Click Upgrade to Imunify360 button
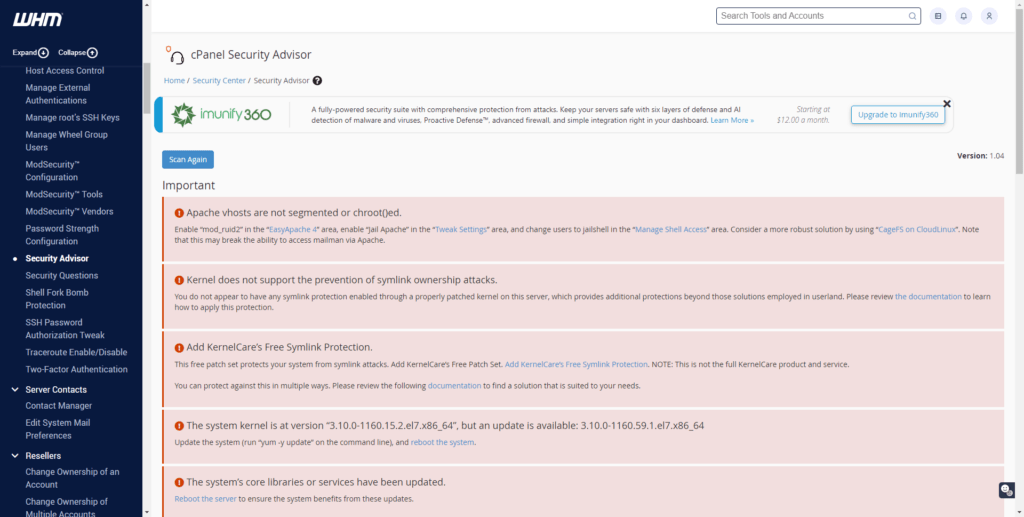 point(898,115)
